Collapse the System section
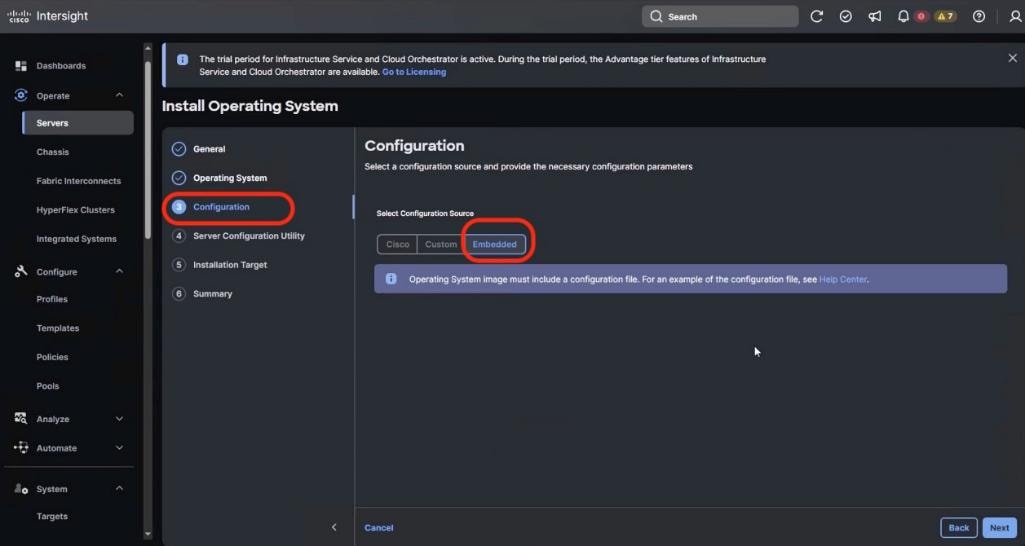 (120, 488)
